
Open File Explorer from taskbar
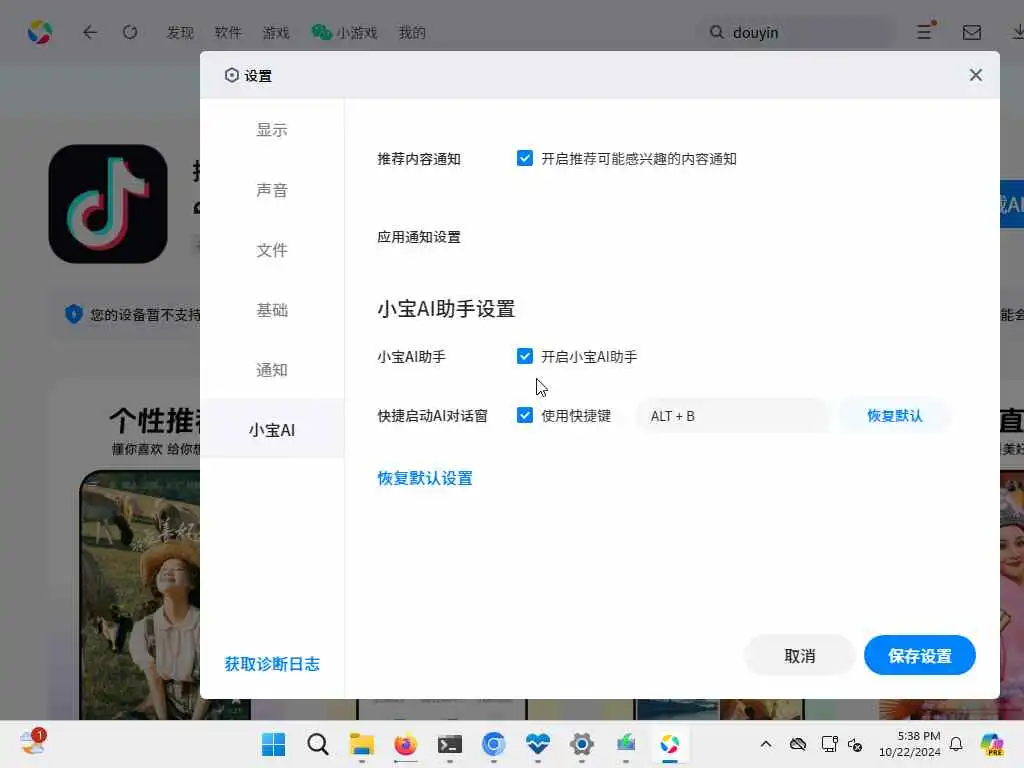coord(361,744)
